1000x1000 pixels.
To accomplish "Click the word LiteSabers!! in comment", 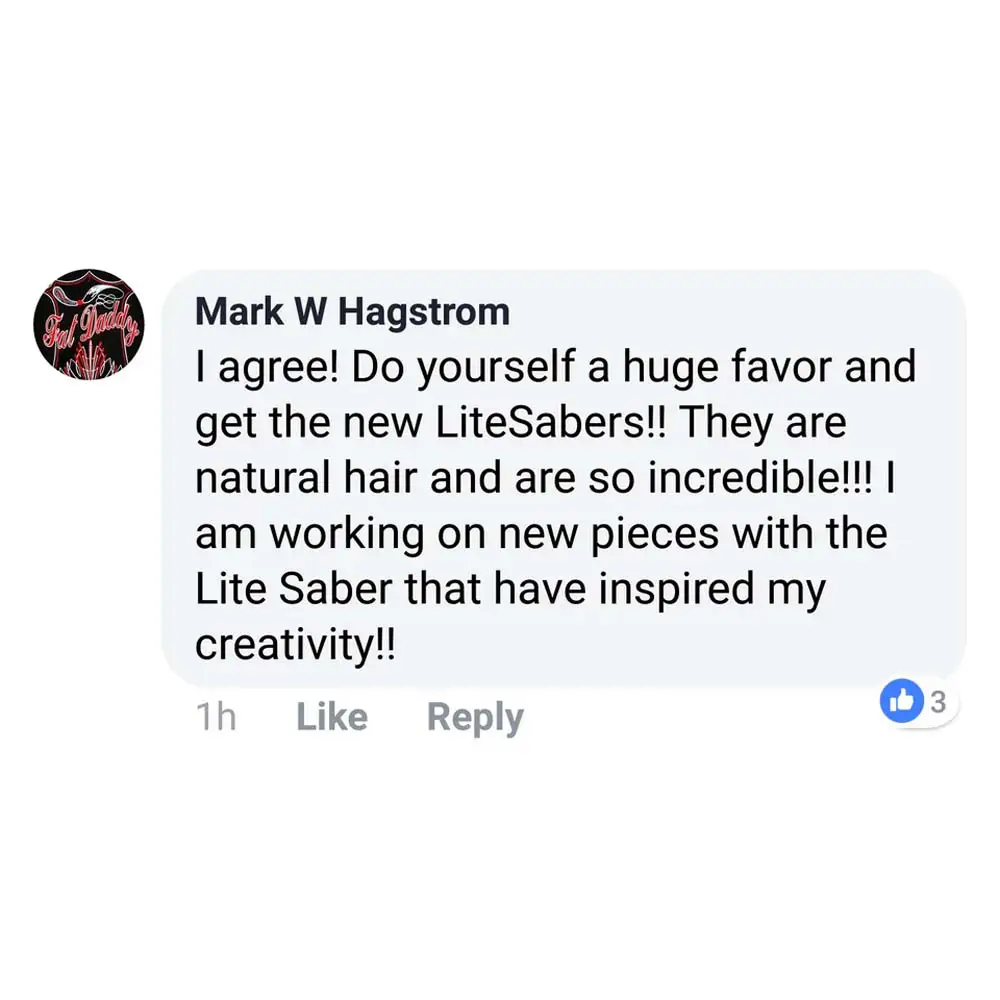I will coord(550,422).
